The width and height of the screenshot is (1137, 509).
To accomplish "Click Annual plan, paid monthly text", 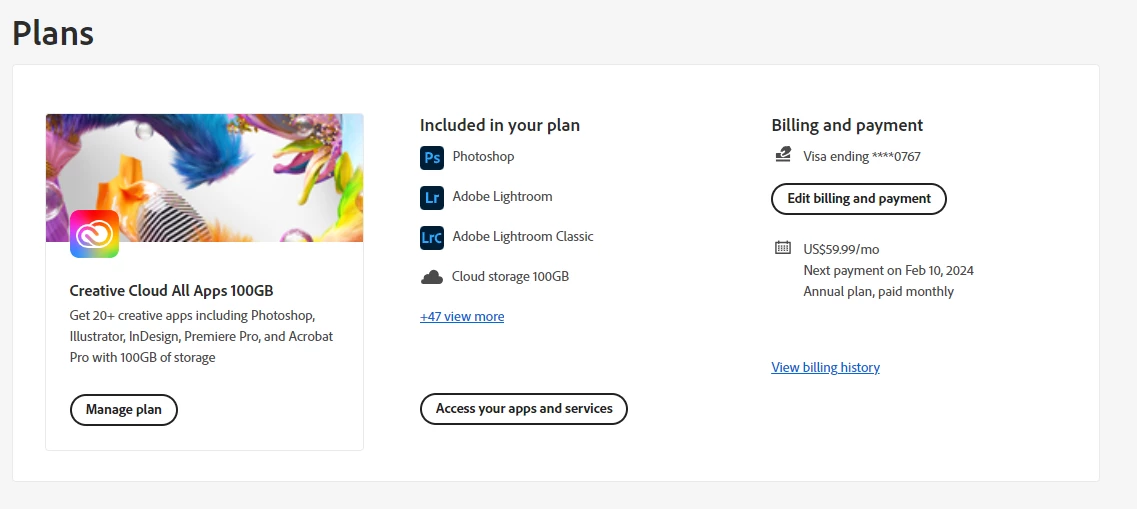I will 878,291.
